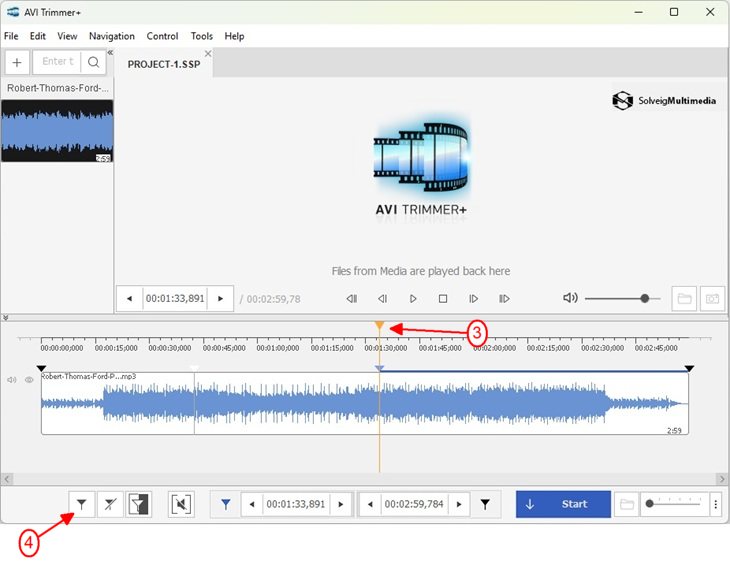
Task: Increase fragment start time with right arrow
Action: 341,504
